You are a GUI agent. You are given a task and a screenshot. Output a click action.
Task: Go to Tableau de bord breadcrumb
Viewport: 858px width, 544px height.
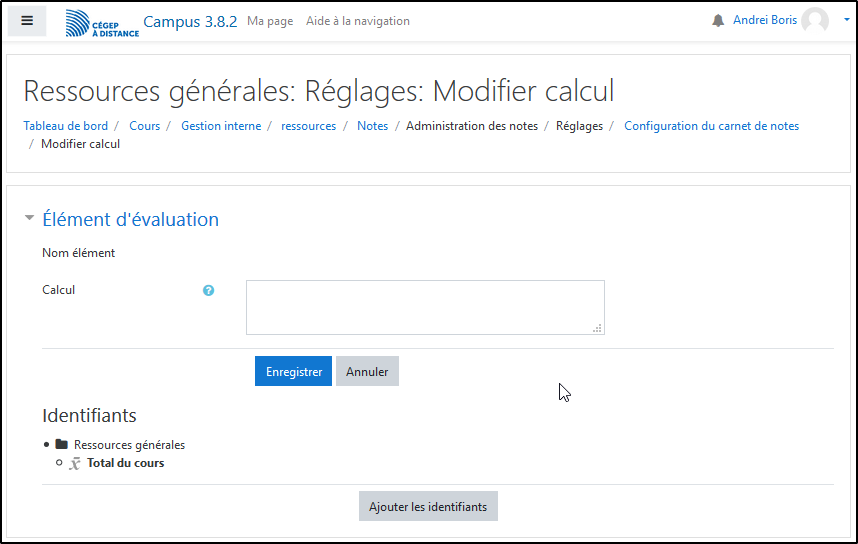tap(66, 126)
